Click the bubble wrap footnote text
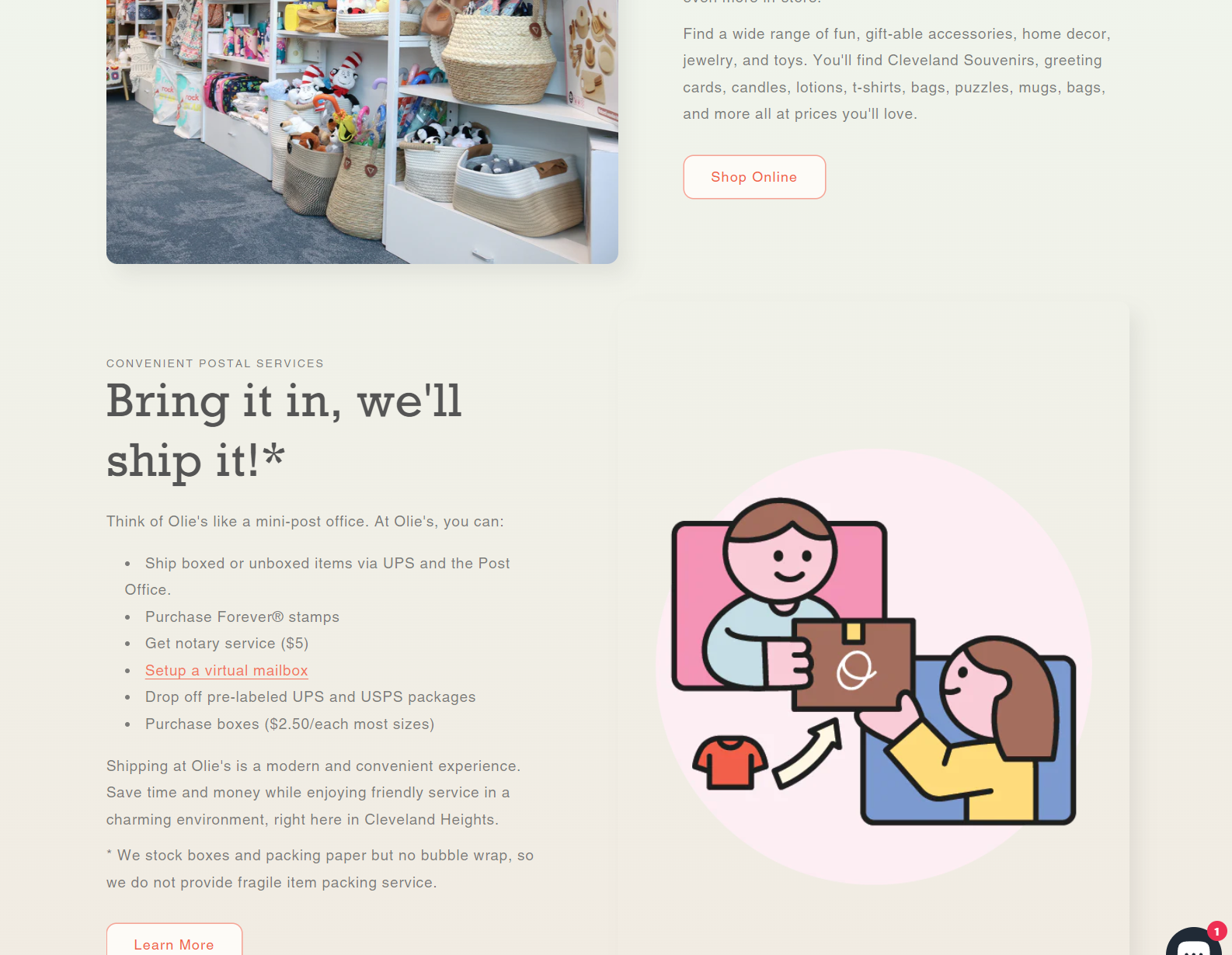 pyautogui.click(x=320, y=869)
